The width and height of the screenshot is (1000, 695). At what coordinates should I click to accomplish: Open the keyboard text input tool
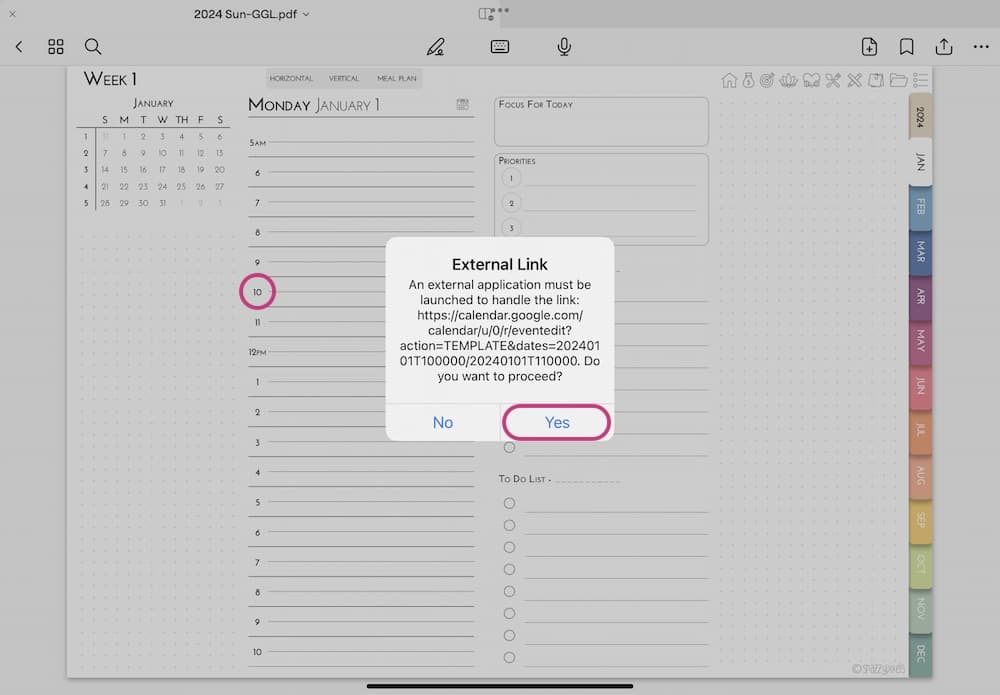pyautogui.click(x=500, y=47)
